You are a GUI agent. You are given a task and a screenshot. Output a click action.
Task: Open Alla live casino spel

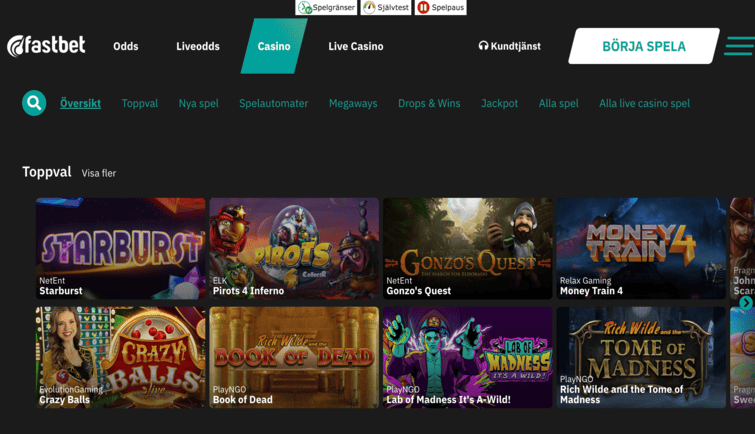tap(644, 103)
